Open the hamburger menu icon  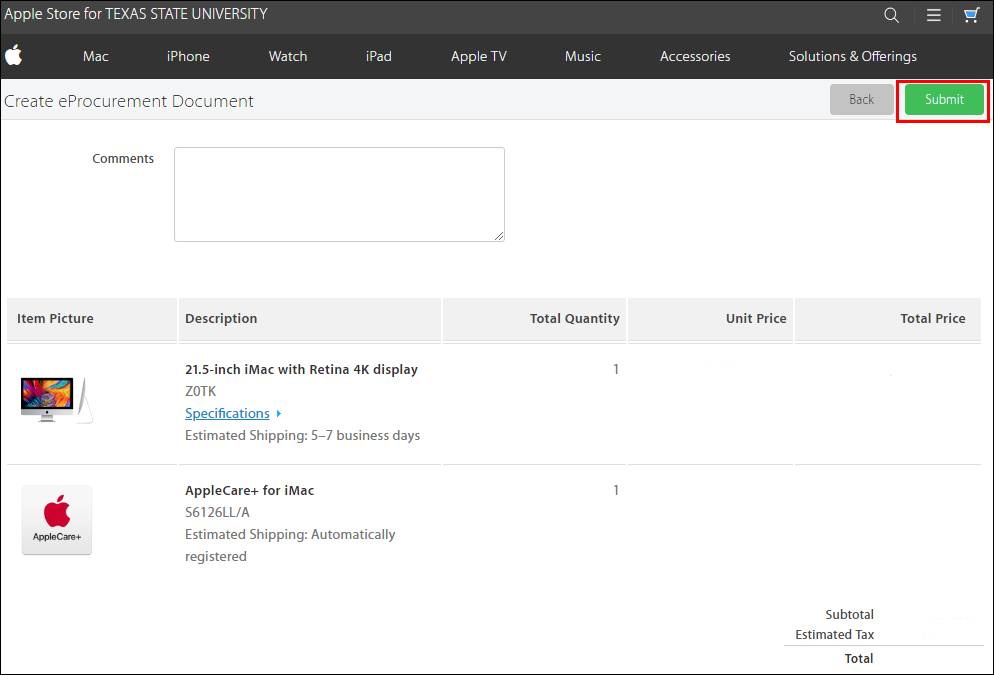click(x=933, y=15)
